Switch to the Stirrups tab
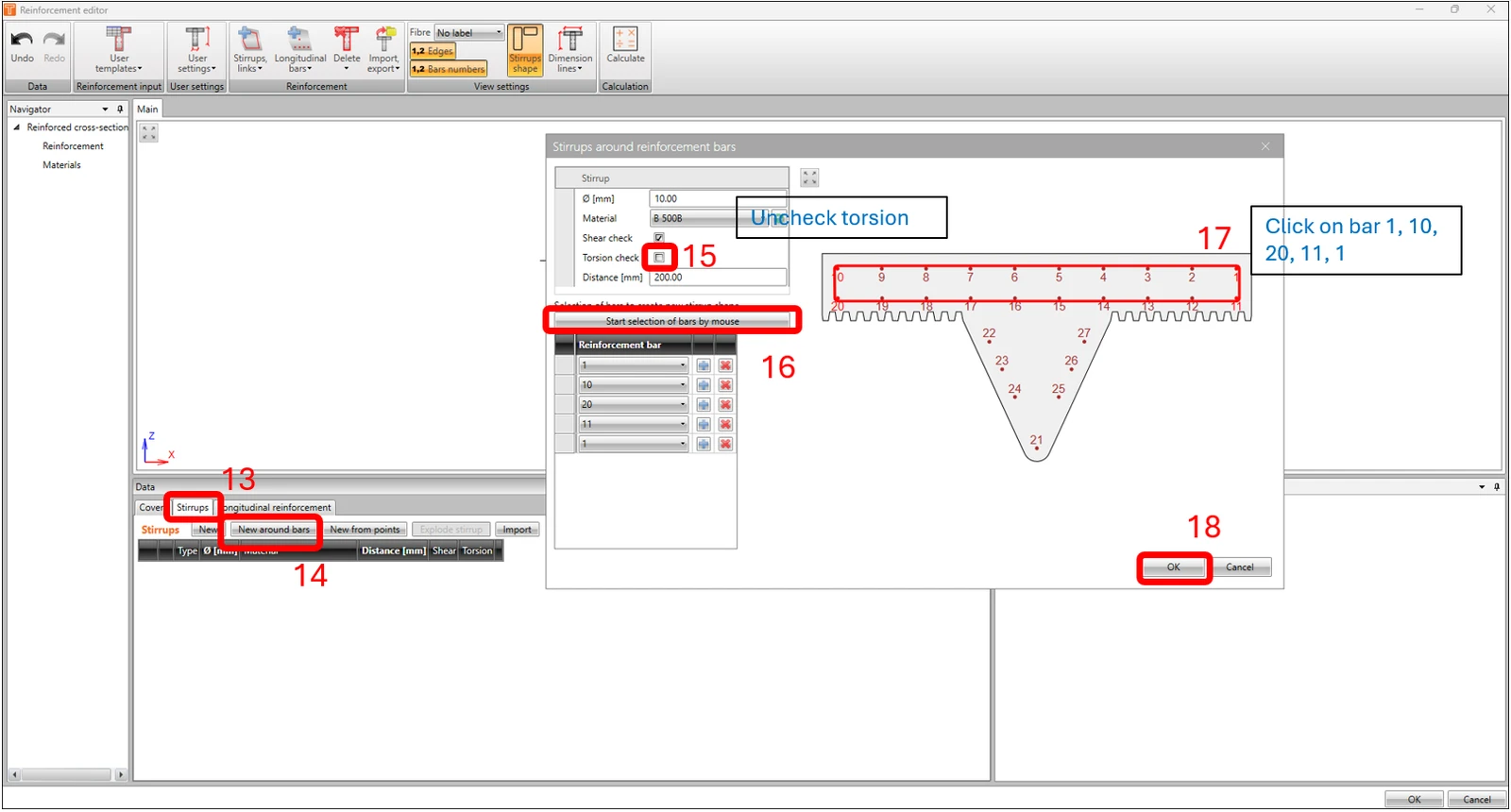 [x=193, y=508]
